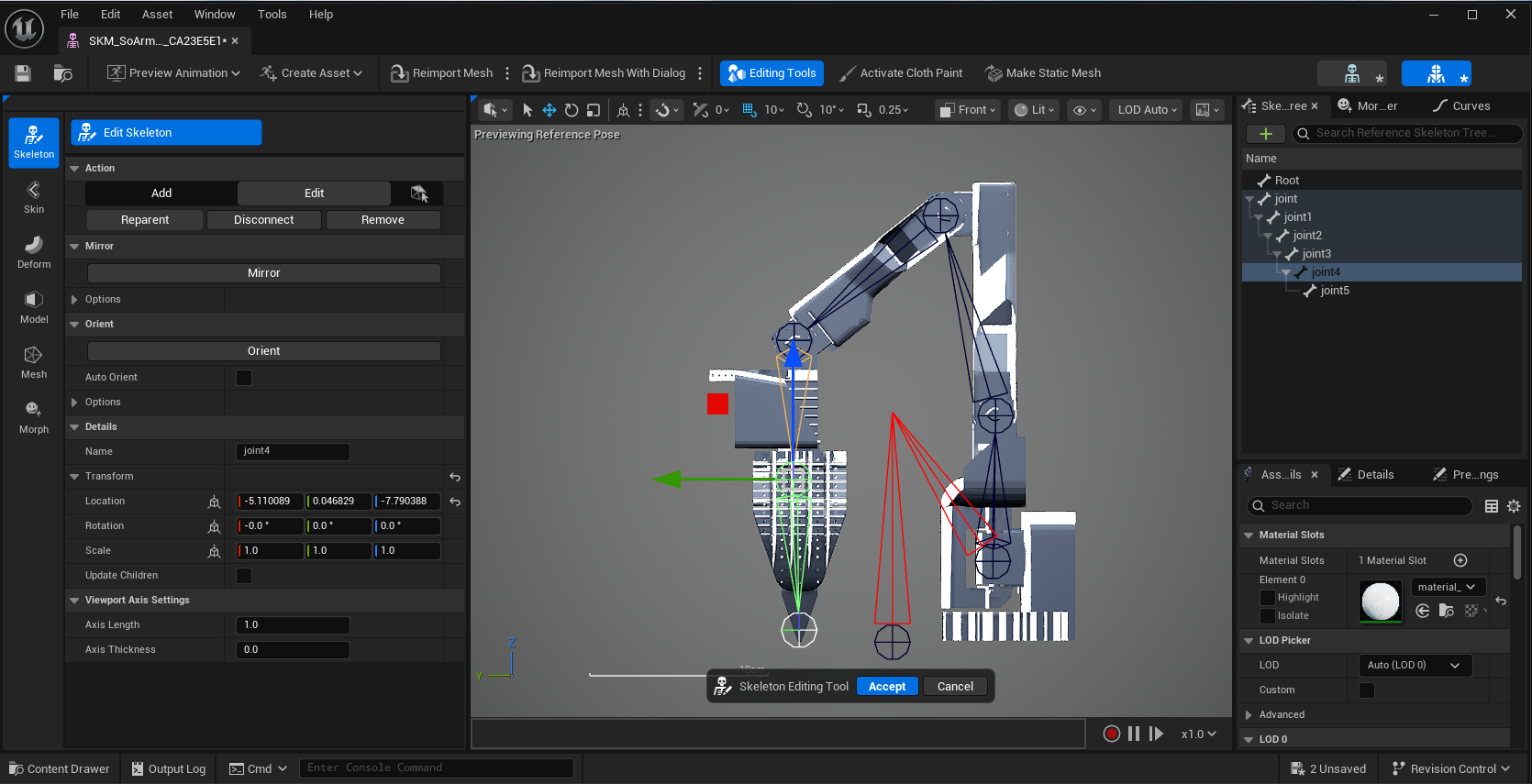Expand the Advanced section
The height and width of the screenshot is (784, 1532).
point(1249,715)
